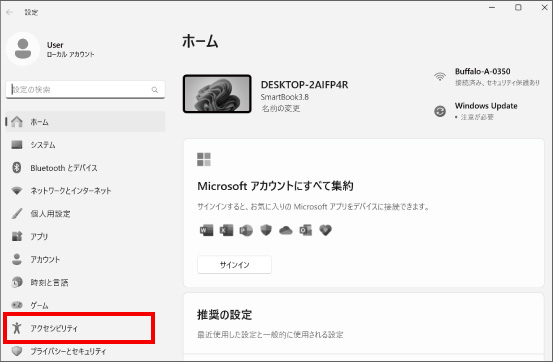This screenshot has width=553, height=362.
Task: Open ネットワークとインターネット settings
Action: [x=85, y=191]
